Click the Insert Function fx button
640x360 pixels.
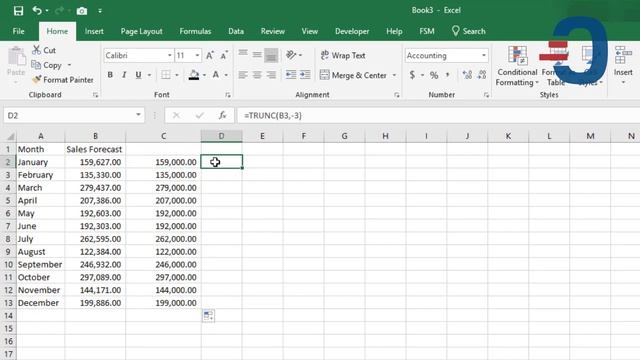pos(222,116)
